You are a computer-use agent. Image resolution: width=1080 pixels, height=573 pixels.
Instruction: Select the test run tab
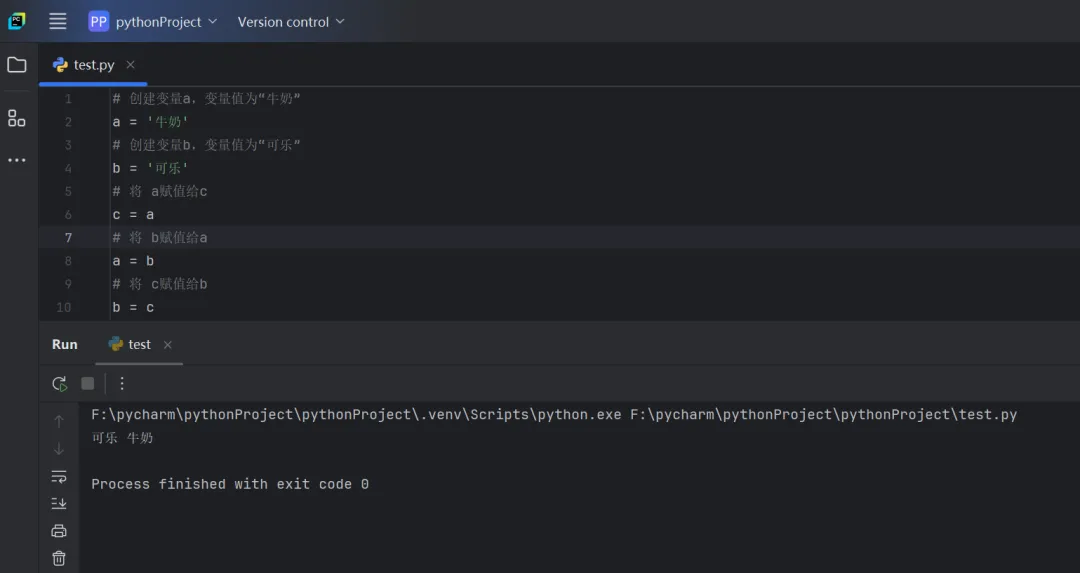(139, 344)
